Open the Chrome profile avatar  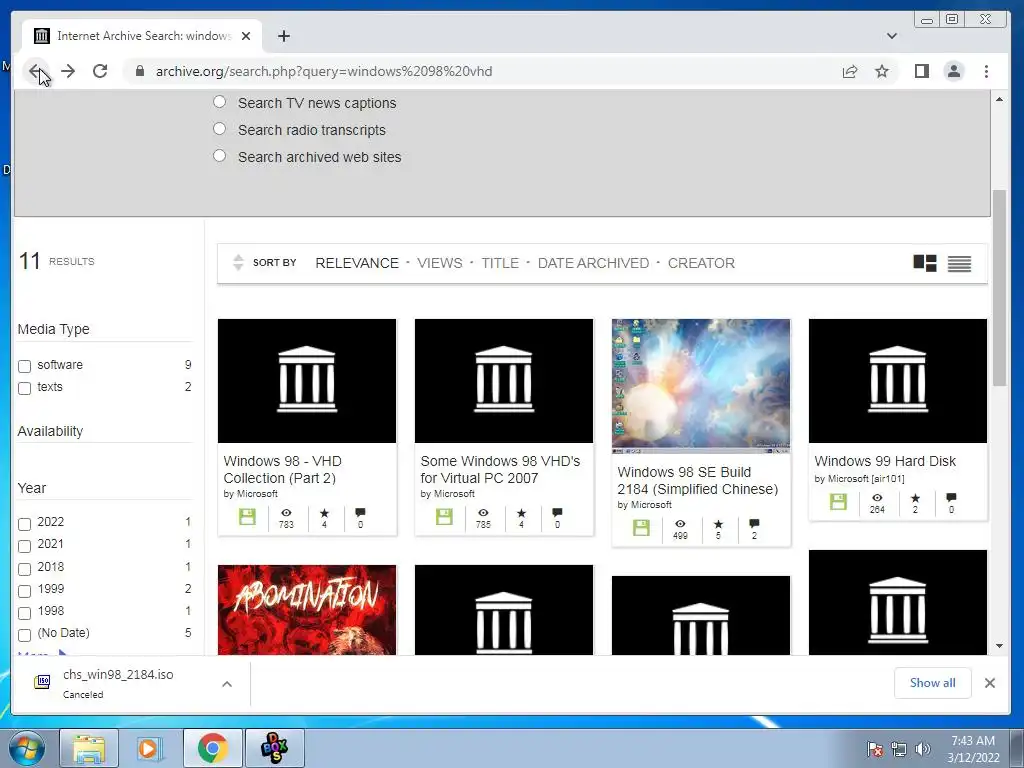pos(953,71)
